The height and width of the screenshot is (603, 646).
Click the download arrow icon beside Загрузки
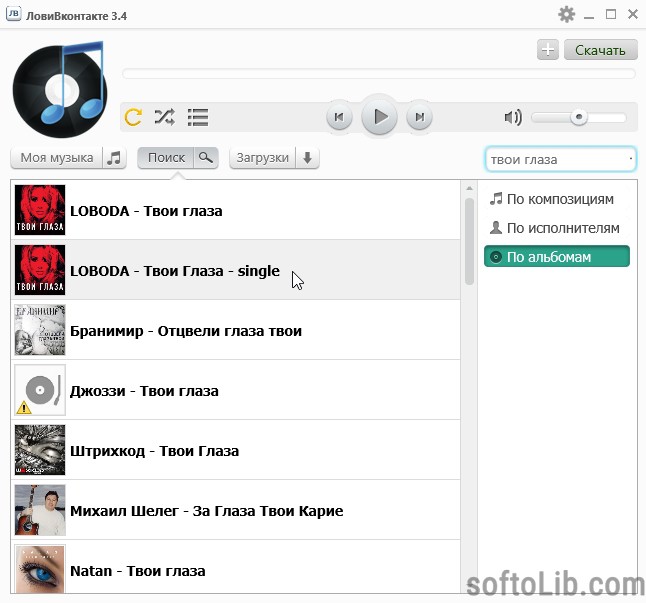click(307, 158)
